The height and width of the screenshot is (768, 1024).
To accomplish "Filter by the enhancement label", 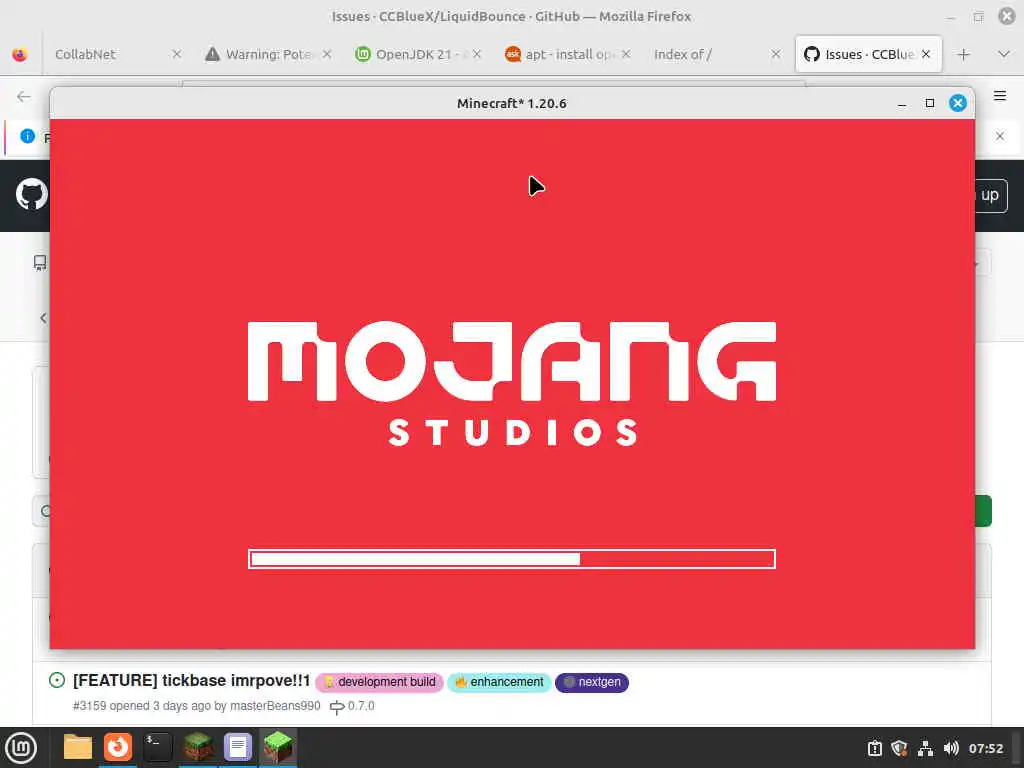I will (x=500, y=682).
